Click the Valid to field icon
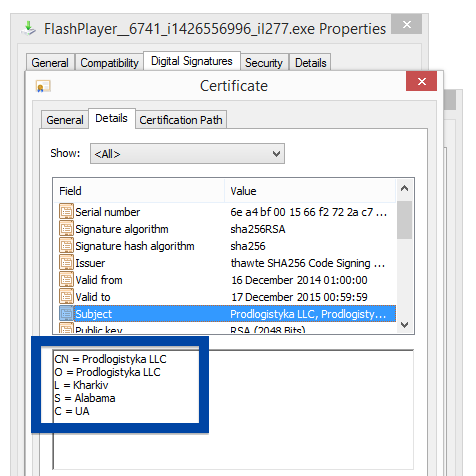The width and height of the screenshot is (476, 476). [66, 296]
